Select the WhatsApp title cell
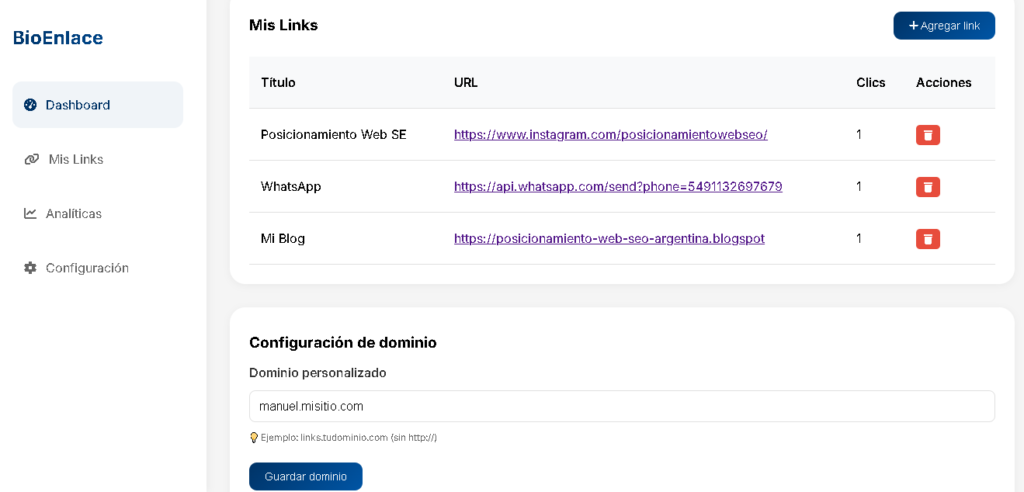 (x=291, y=186)
